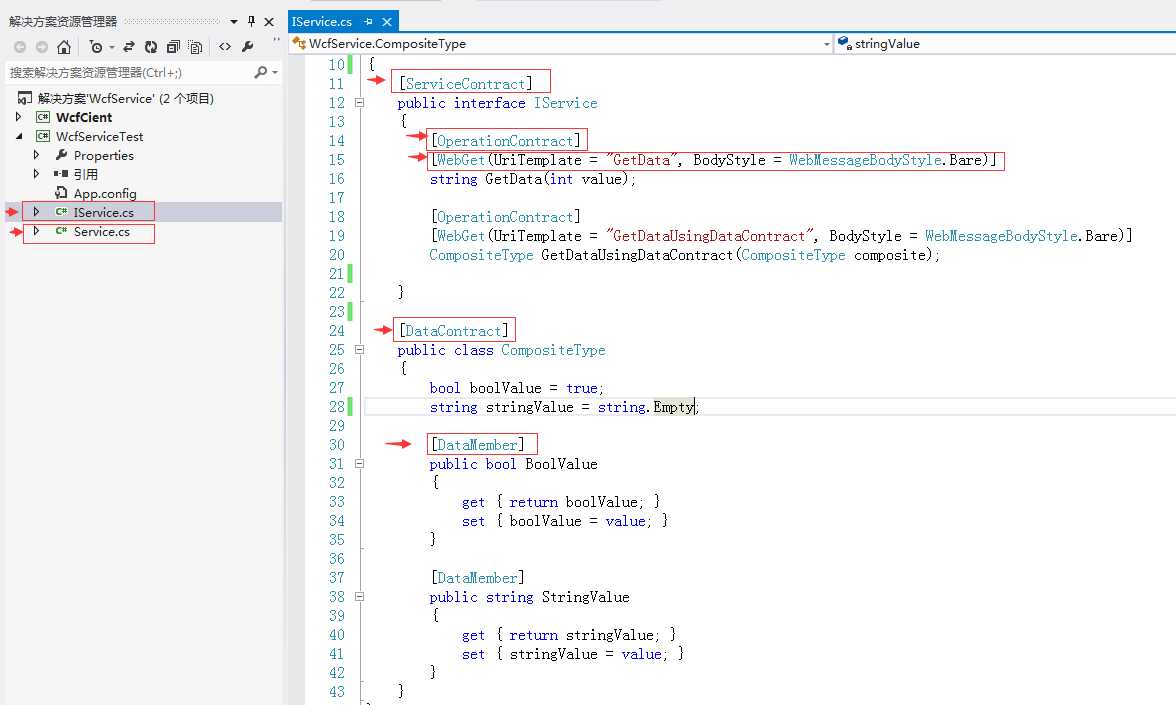Click the [ServiceContract] attribute text
The width and height of the screenshot is (1176, 705).
pos(465,84)
